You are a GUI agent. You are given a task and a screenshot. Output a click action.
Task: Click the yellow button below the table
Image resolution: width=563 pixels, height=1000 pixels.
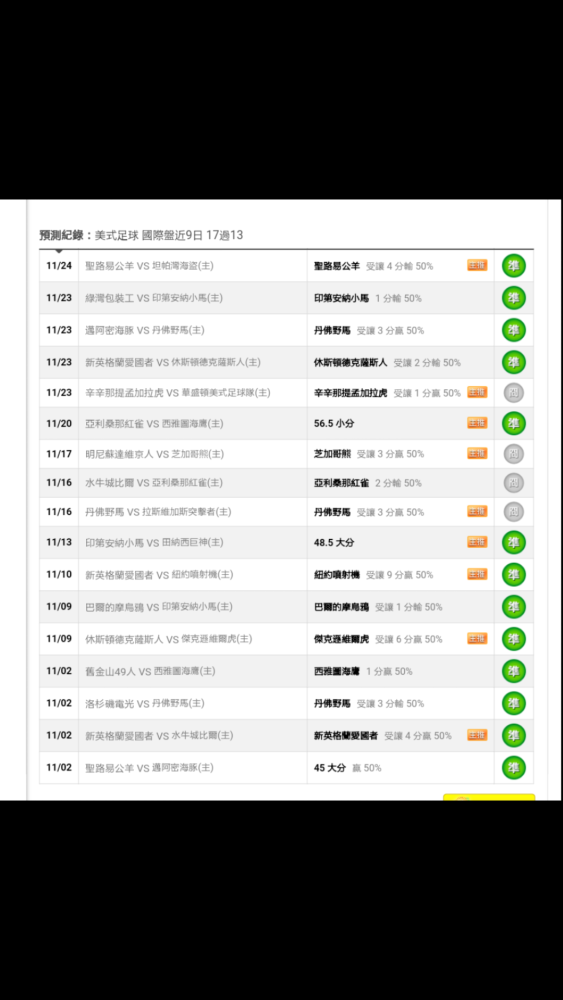click(489, 797)
